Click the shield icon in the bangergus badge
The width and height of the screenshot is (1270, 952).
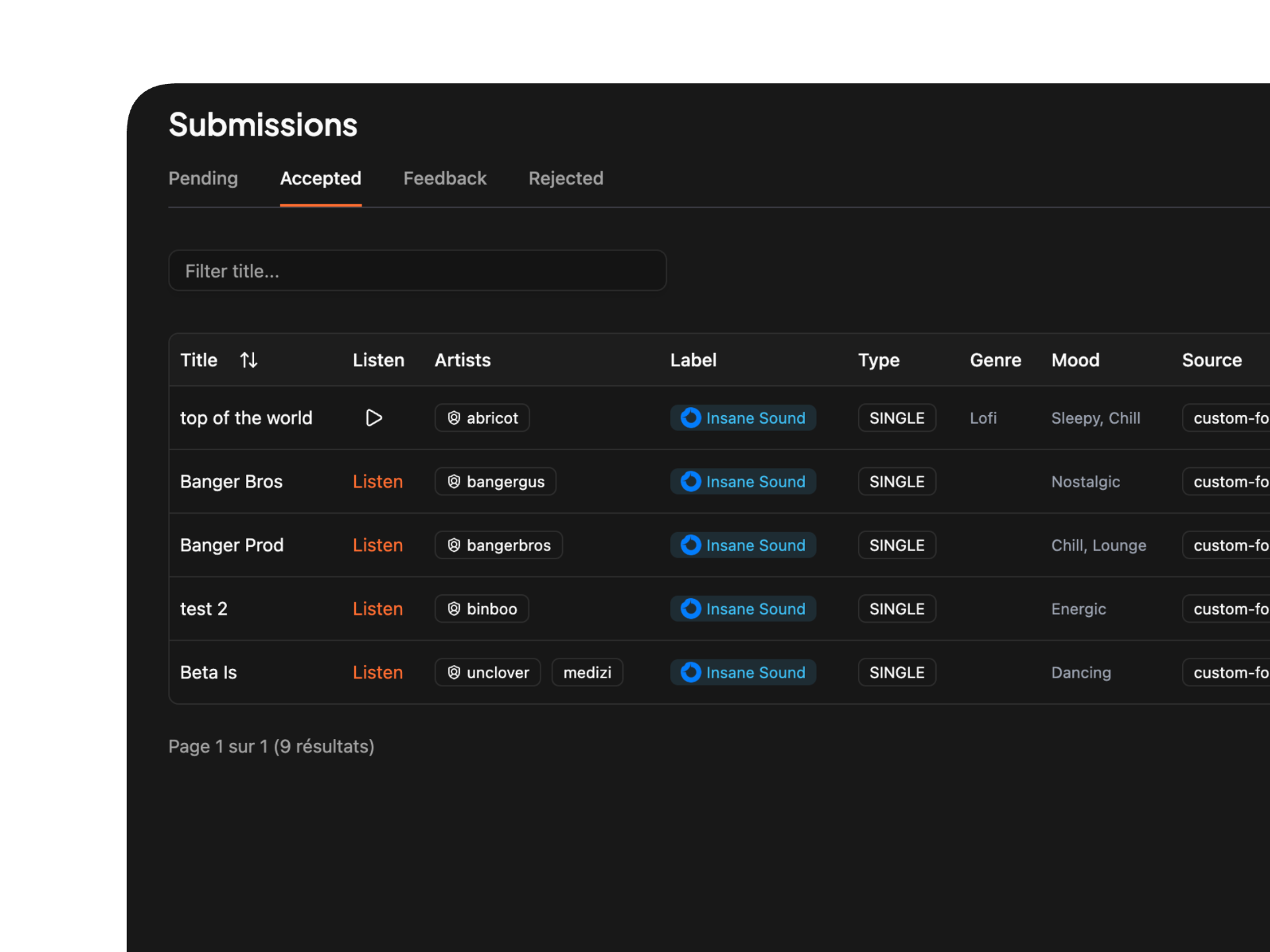[454, 481]
